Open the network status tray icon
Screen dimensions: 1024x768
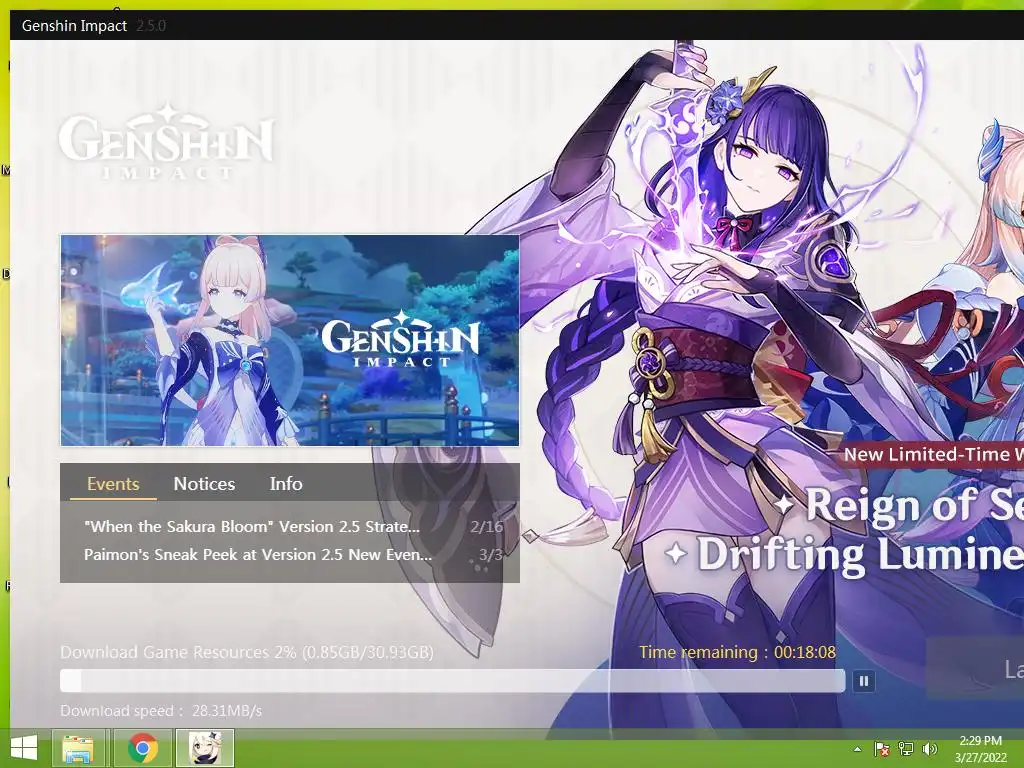pos(906,749)
